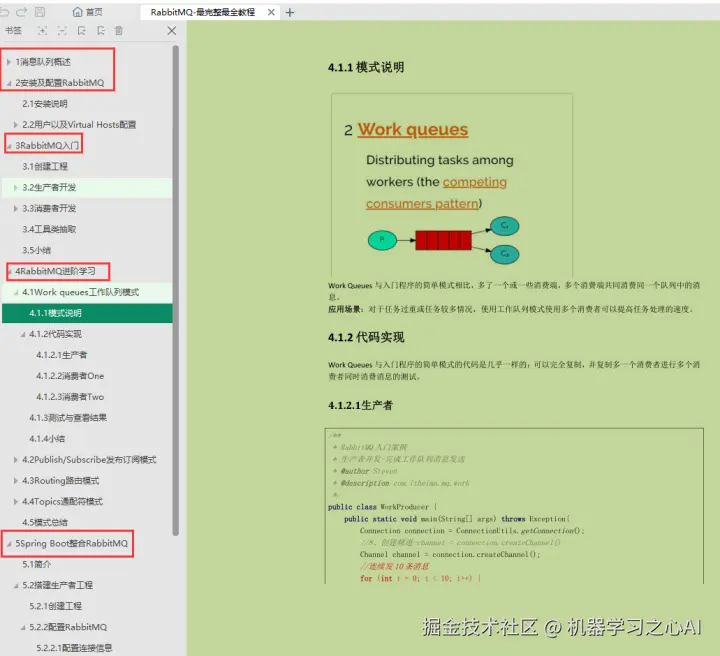Image resolution: width=720 pixels, height=656 pixels.
Task: Click the expand all bookmarks icon
Action: 42,31
